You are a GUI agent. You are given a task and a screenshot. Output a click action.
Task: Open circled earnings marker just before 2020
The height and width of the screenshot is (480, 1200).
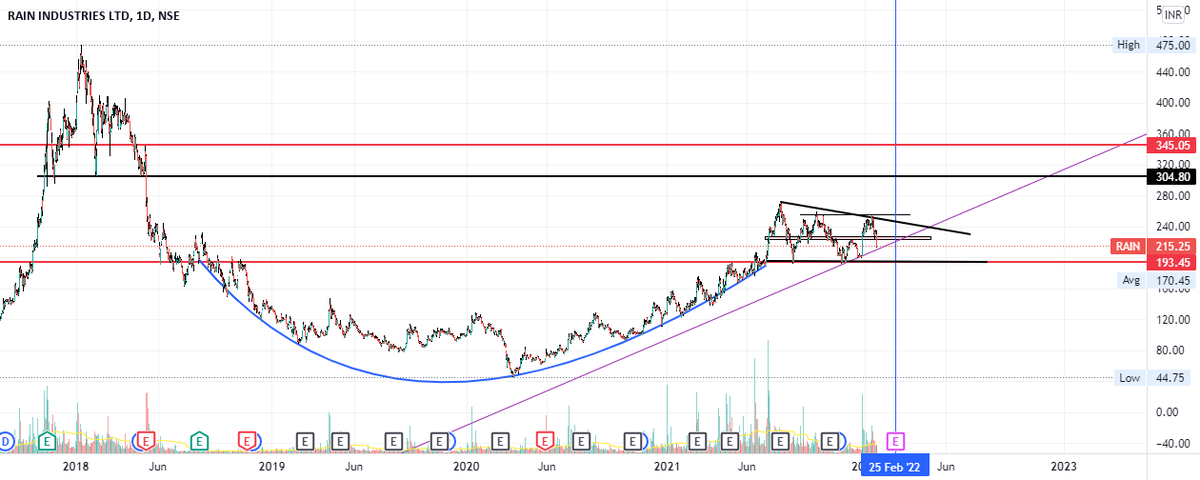(439, 441)
